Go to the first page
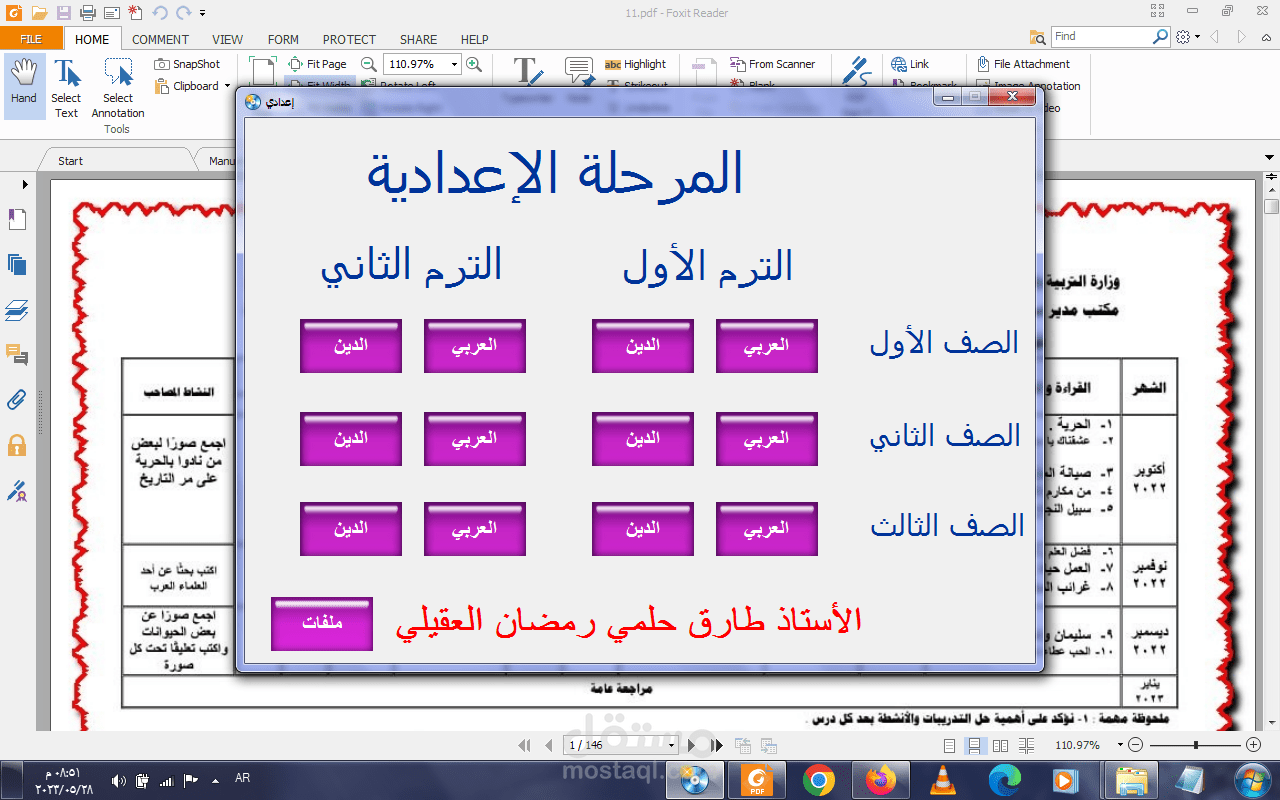The height and width of the screenshot is (800, 1280). pos(525,745)
